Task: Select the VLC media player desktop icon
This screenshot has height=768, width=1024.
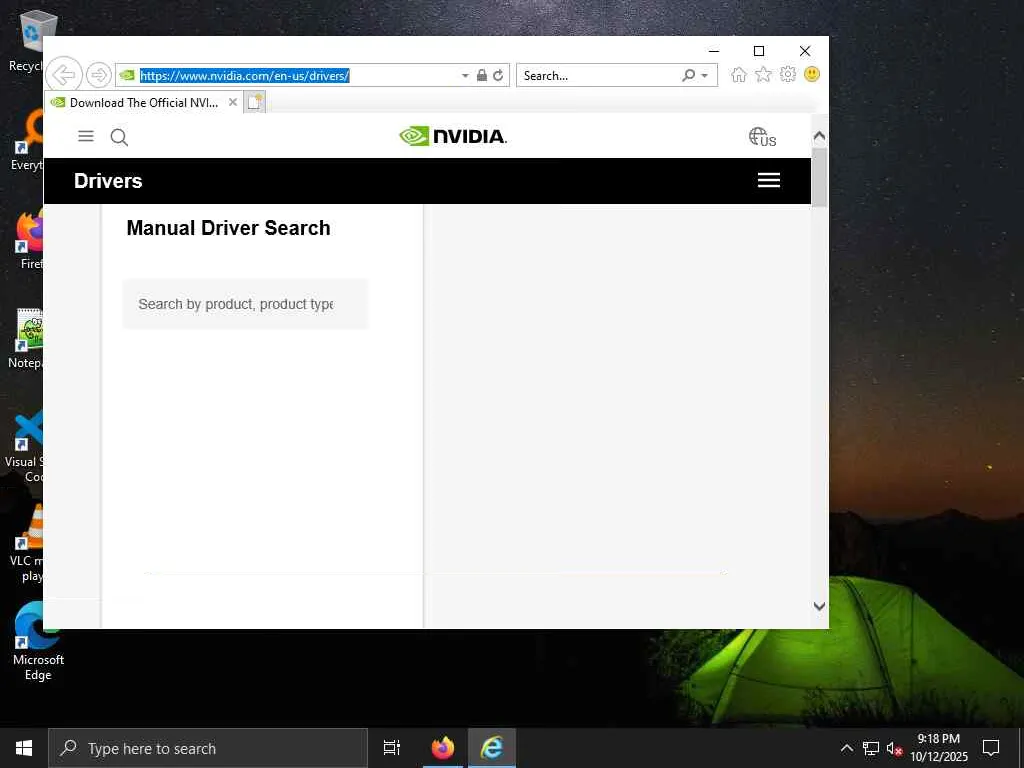Action: 27,542
